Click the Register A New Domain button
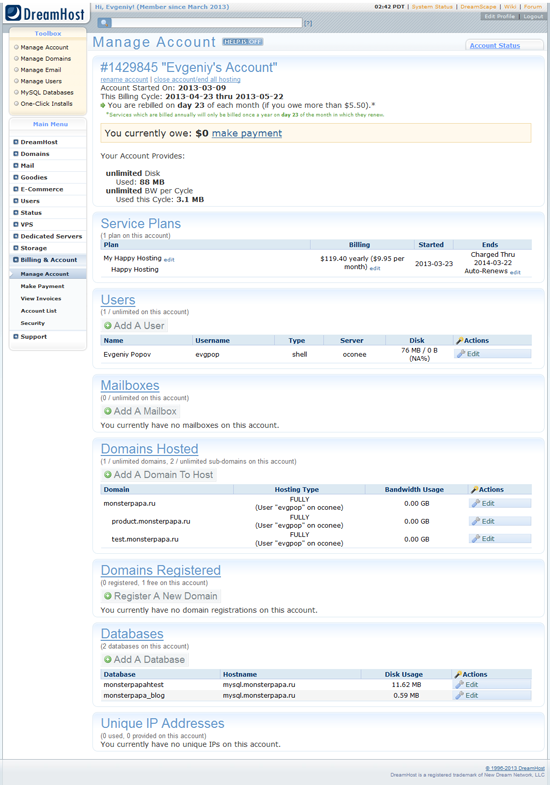 (x=161, y=596)
